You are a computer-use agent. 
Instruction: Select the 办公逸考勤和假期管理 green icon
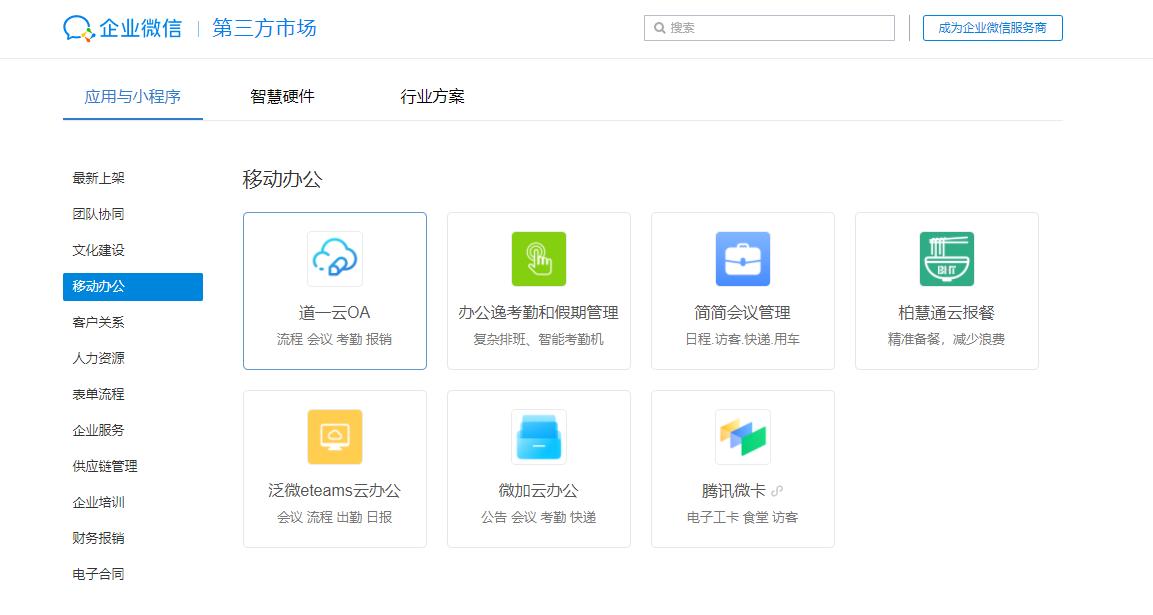click(x=539, y=258)
